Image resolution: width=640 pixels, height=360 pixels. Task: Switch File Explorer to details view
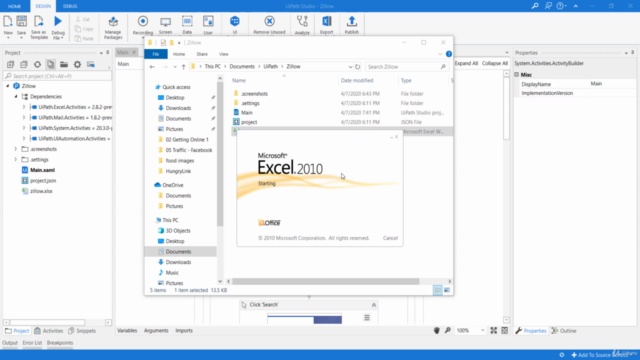click(x=438, y=290)
